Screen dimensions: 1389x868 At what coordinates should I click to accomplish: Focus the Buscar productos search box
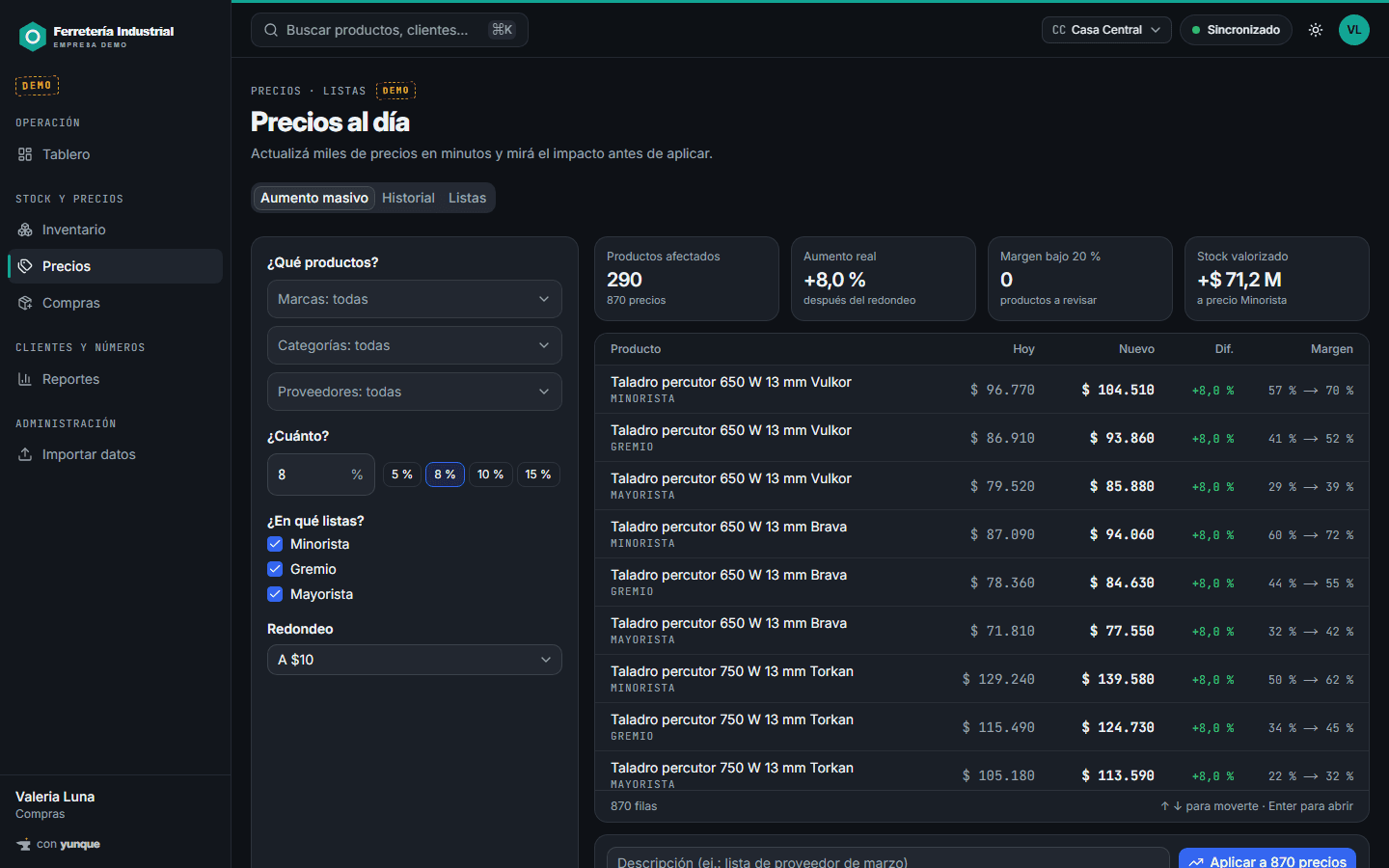(x=390, y=30)
